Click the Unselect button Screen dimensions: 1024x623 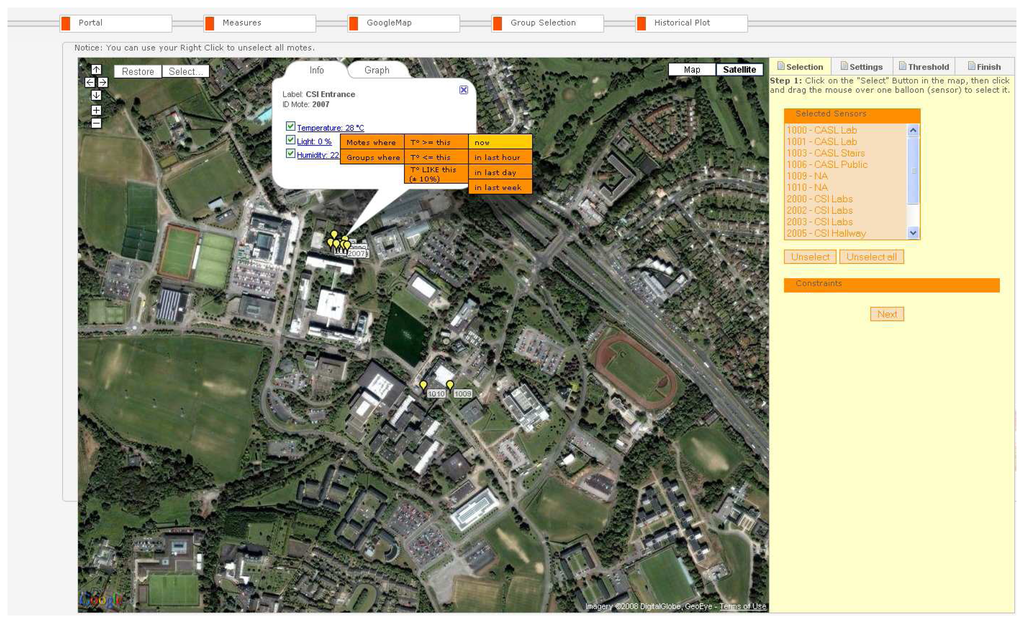(x=810, y=257)
